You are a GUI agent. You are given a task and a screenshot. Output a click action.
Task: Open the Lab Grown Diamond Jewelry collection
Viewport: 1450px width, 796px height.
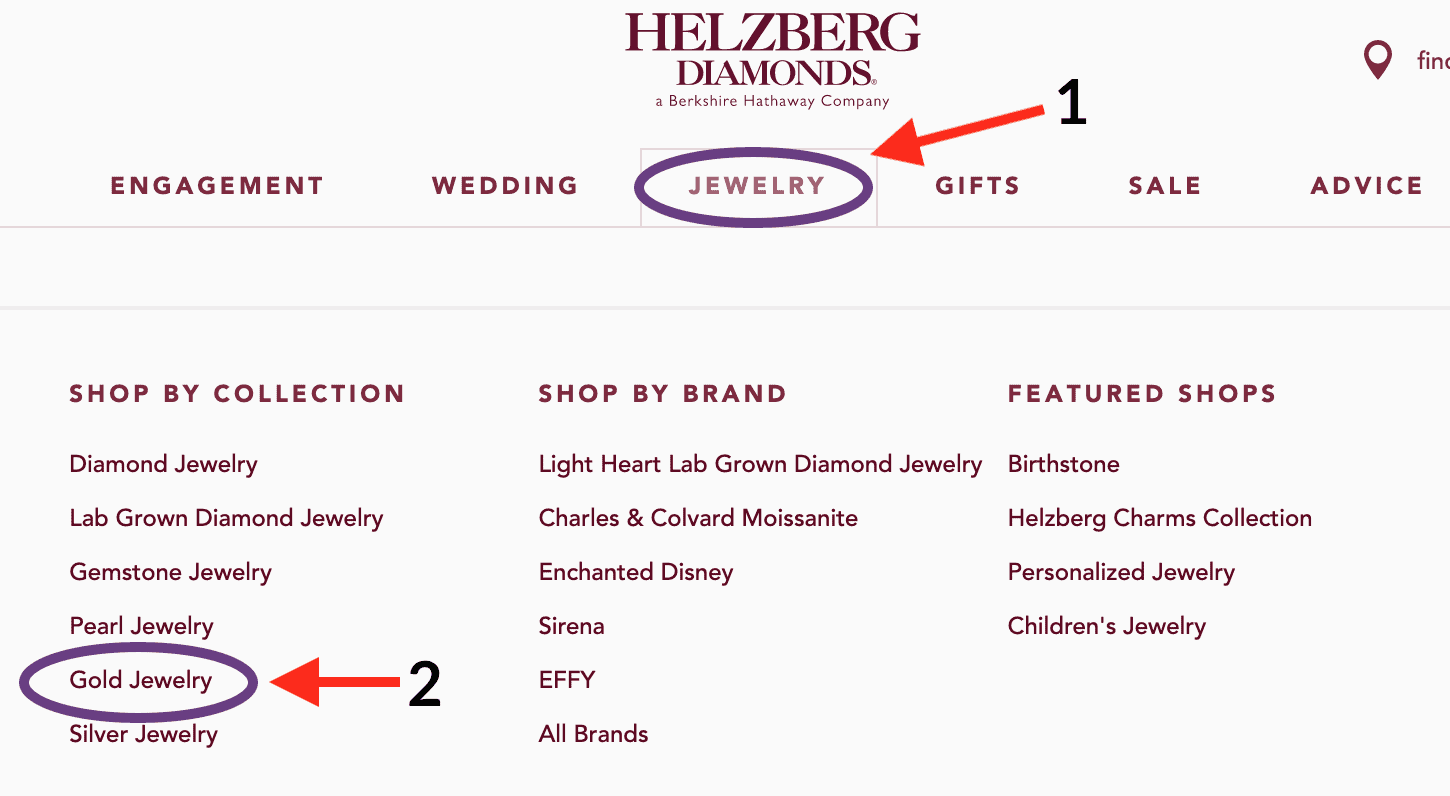coord(226,518)
